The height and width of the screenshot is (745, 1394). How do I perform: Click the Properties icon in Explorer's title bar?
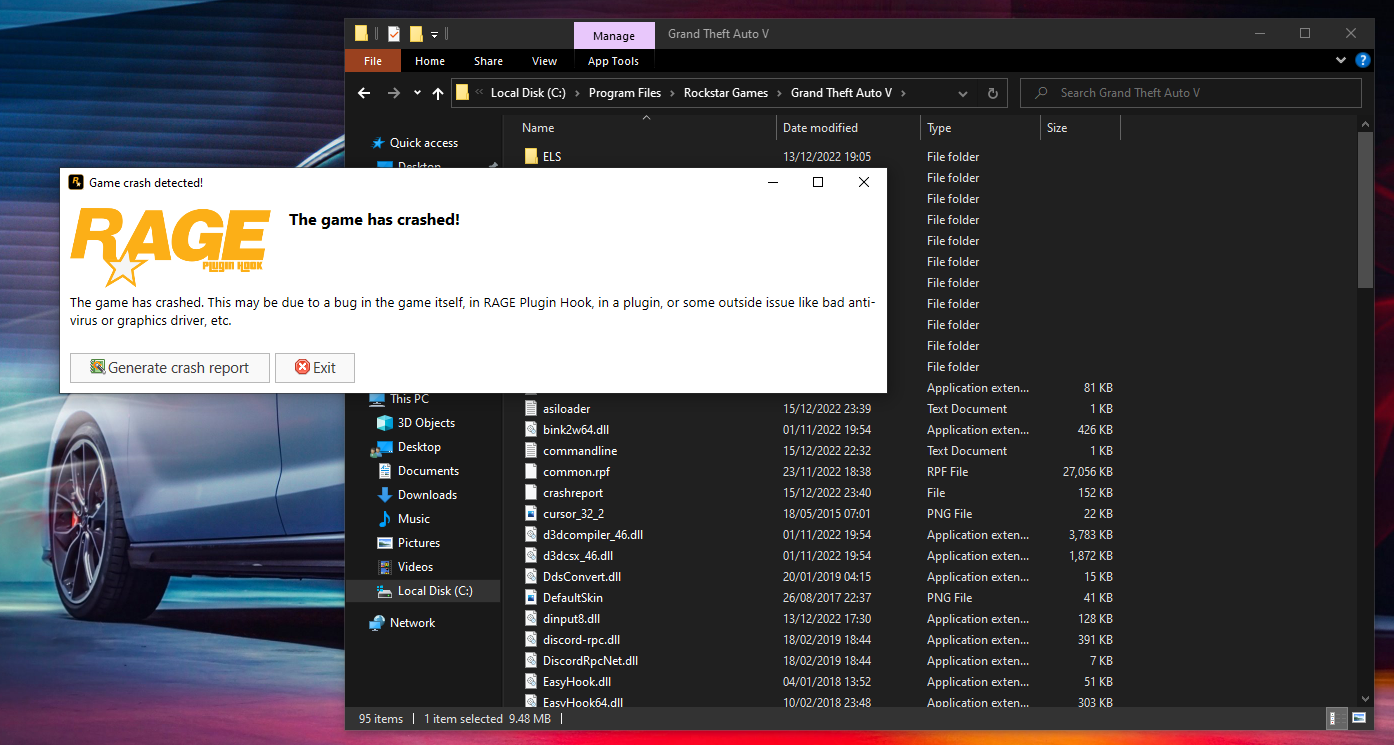click(x=394, y=34)
